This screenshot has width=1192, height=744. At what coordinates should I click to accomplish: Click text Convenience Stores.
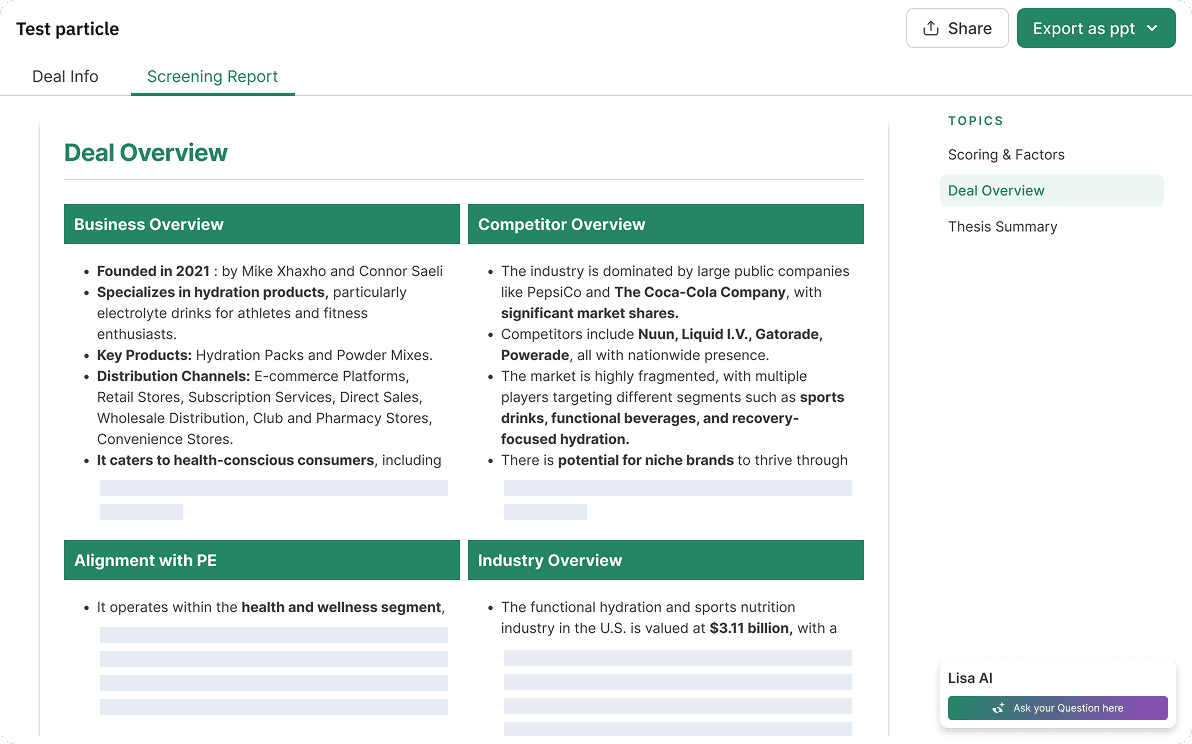[x=165, y=439]
